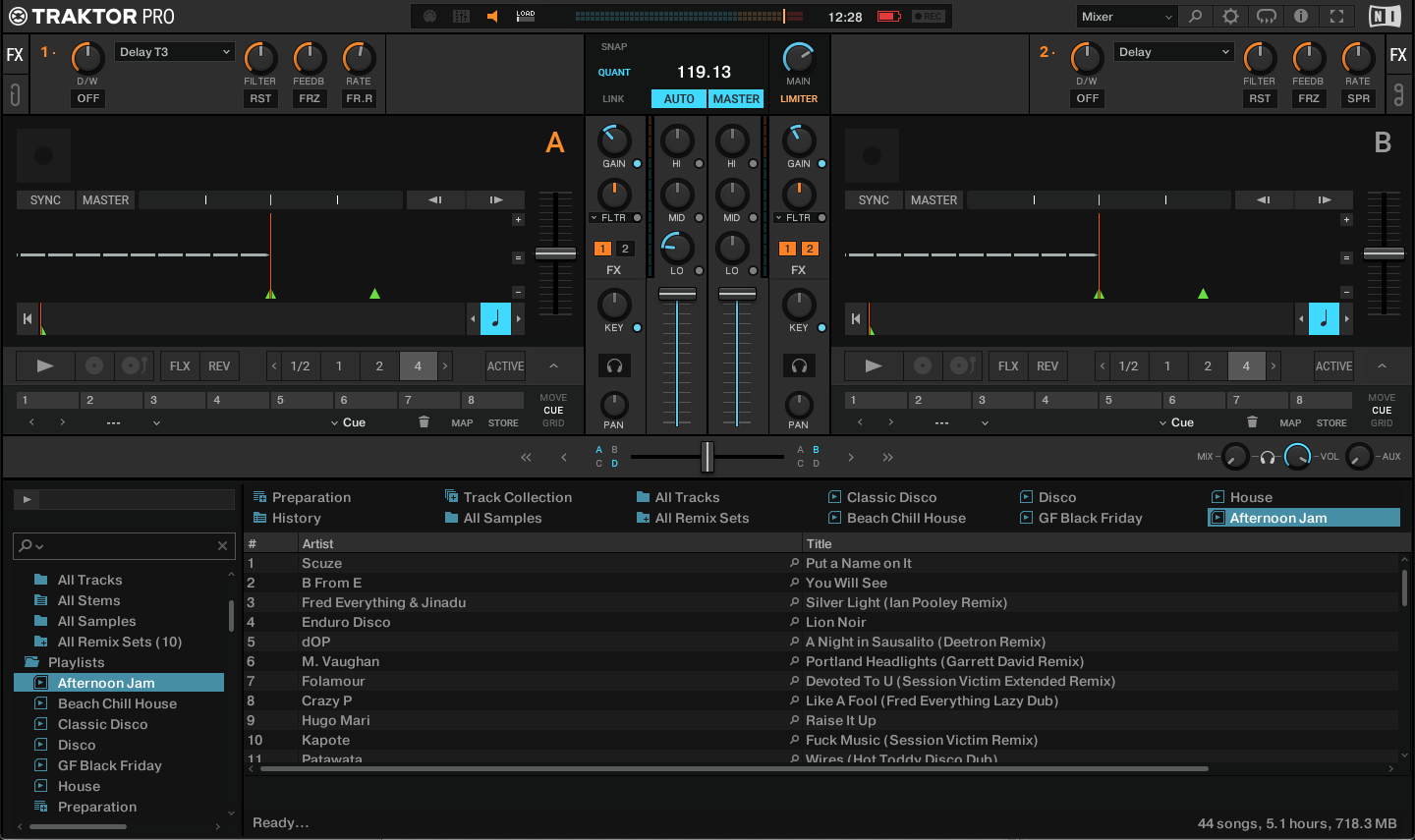Click MAP button on Deck B

pyautogui.click(x=1290, y=422)
